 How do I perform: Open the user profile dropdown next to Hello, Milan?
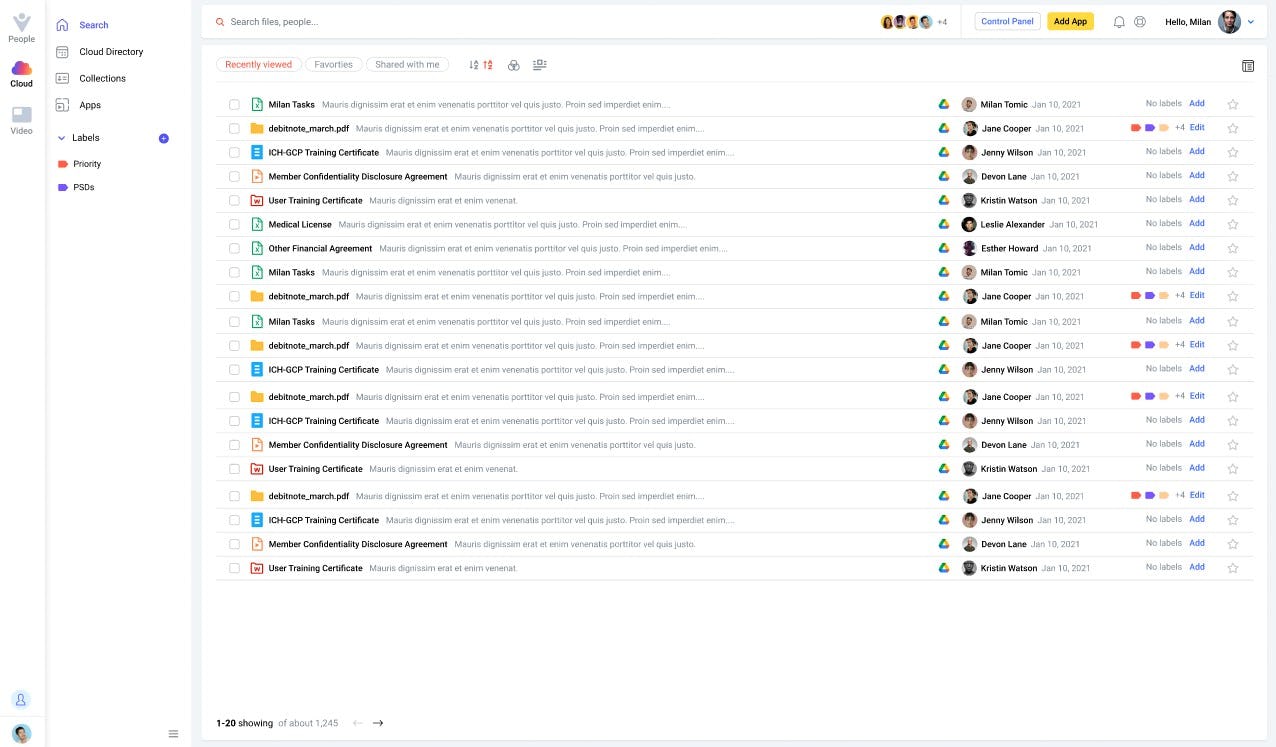click(1249, 21)
